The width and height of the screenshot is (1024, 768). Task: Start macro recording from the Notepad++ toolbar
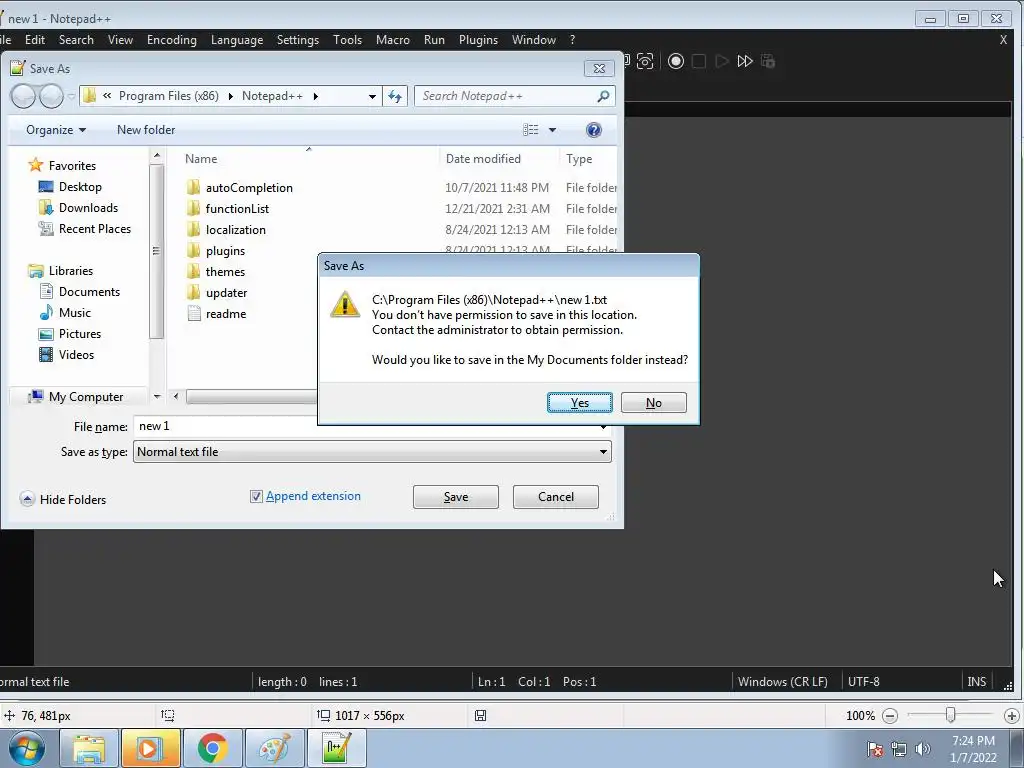676,61
